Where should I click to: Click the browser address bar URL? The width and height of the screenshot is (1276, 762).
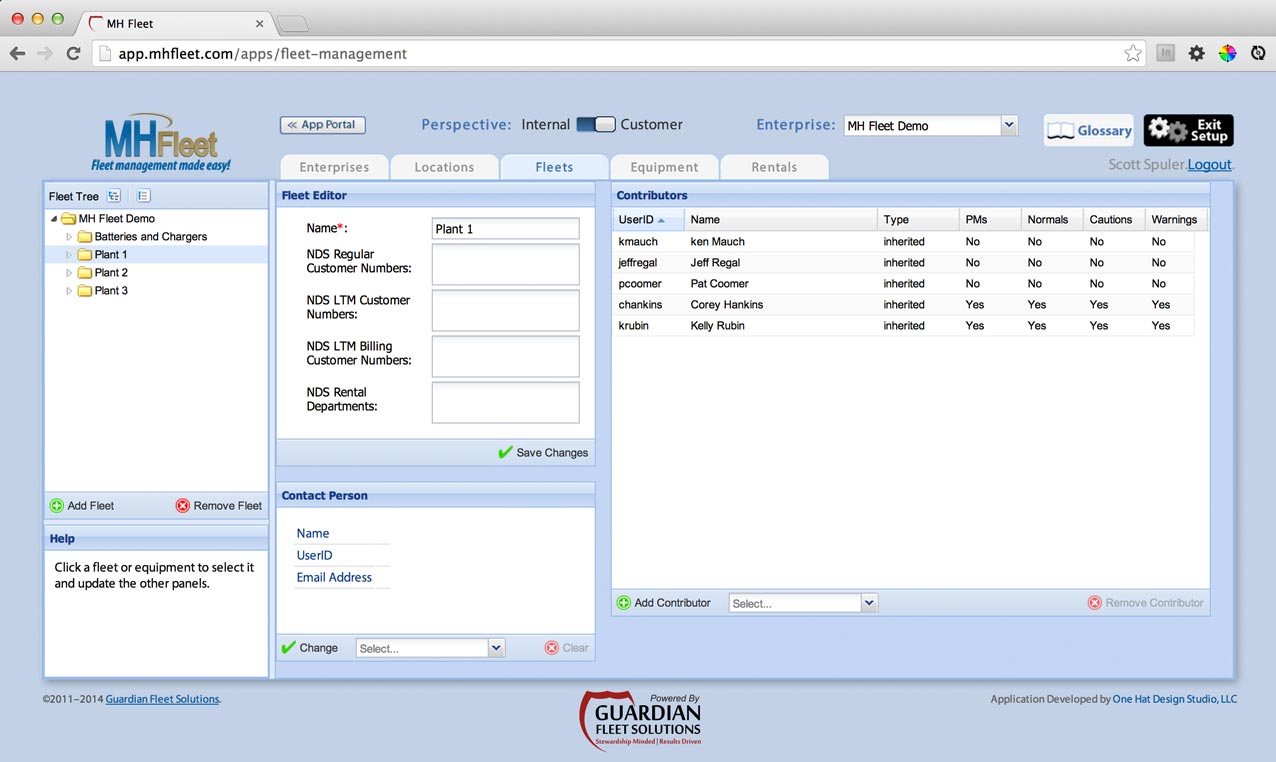coord(263,54)
